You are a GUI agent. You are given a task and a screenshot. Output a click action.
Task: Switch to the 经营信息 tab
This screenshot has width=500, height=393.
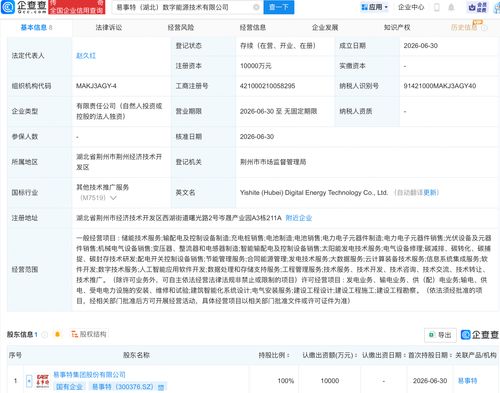[253, 27]
